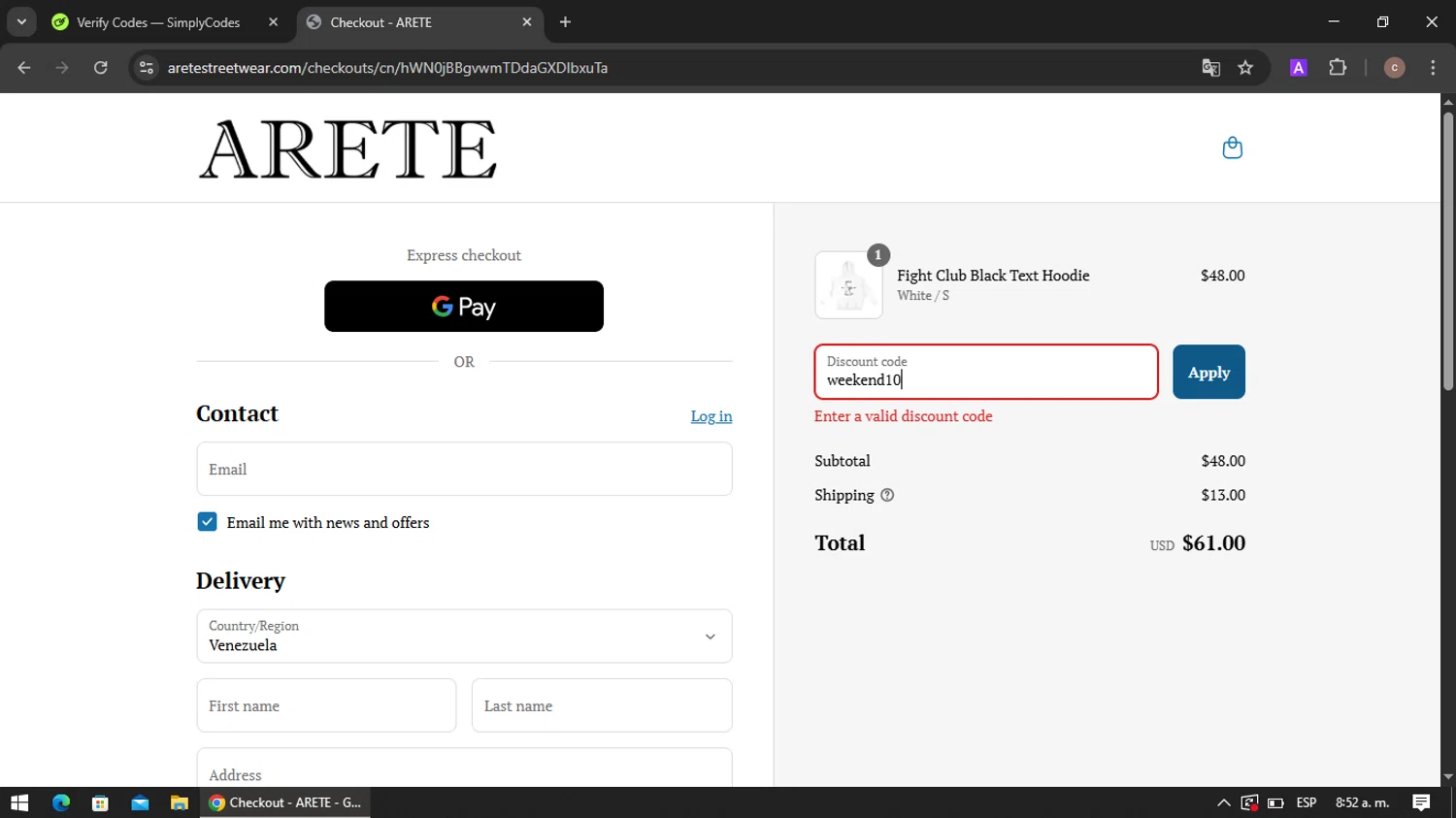Screen dimensions: 1456x818
Task: Open the network status tray icon
Action: tap(1249, 802)
